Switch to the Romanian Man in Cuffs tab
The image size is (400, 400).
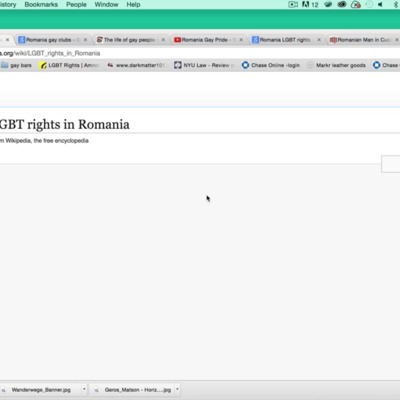tap(363, 40)
